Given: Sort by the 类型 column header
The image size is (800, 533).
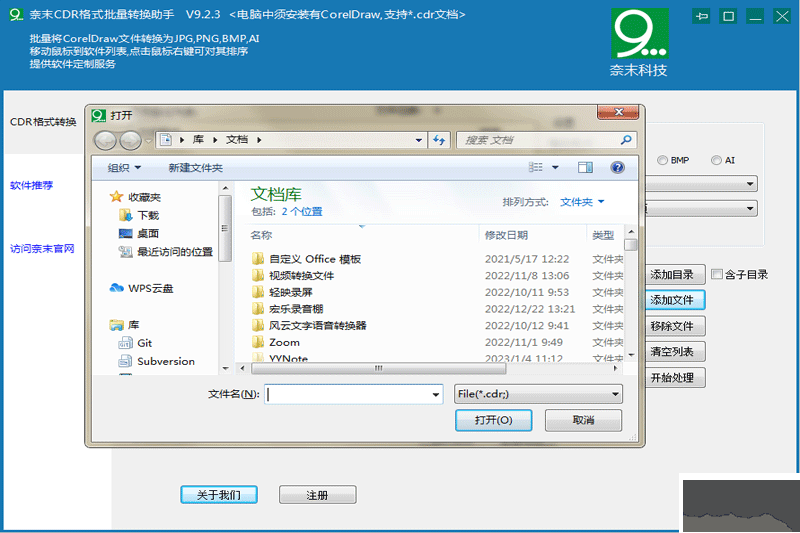Looking at the screenshot, I should click(603, 235).
